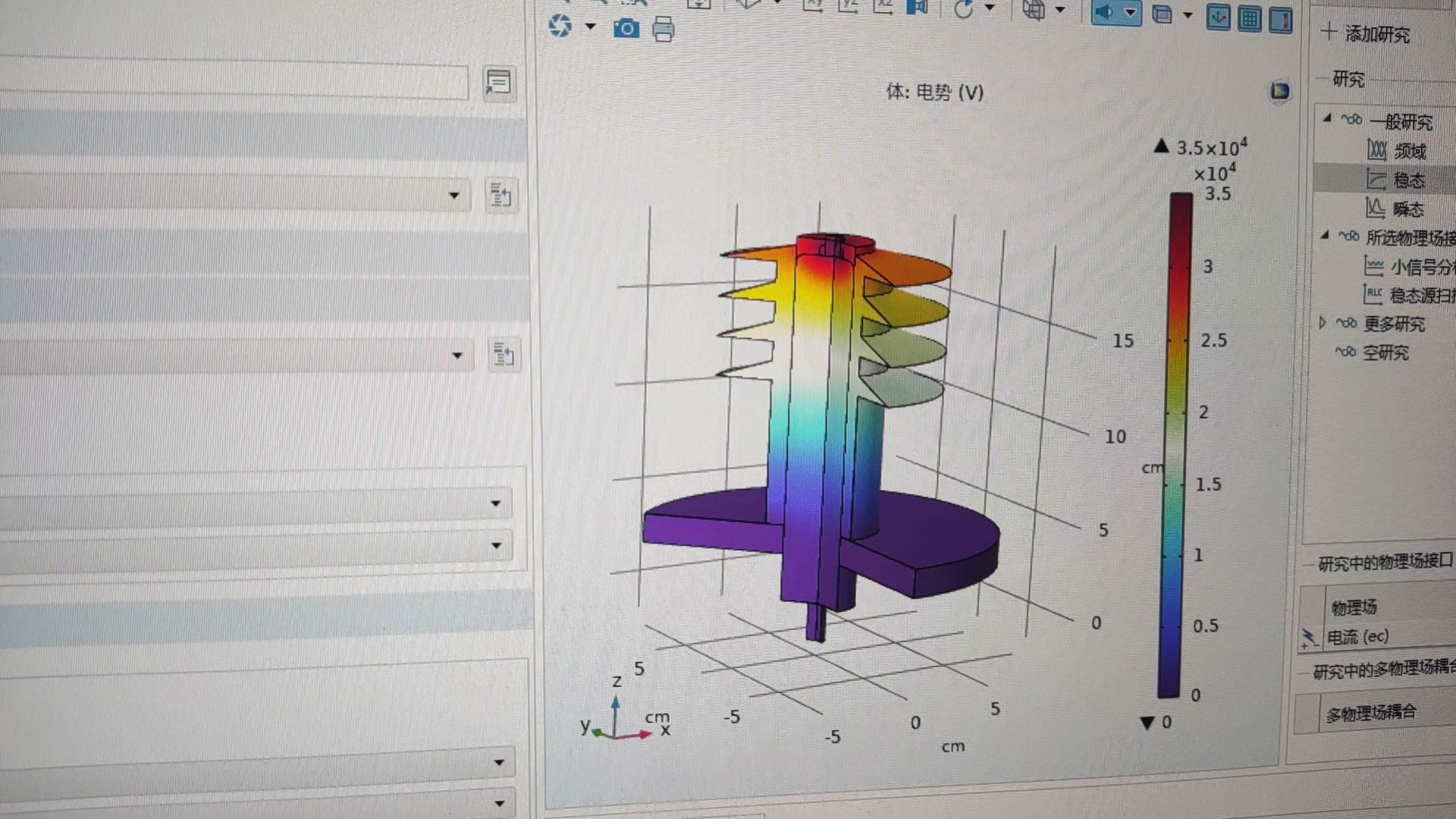Click the camera image snapshot icon
1456x819 pixels.
(626, 29)
